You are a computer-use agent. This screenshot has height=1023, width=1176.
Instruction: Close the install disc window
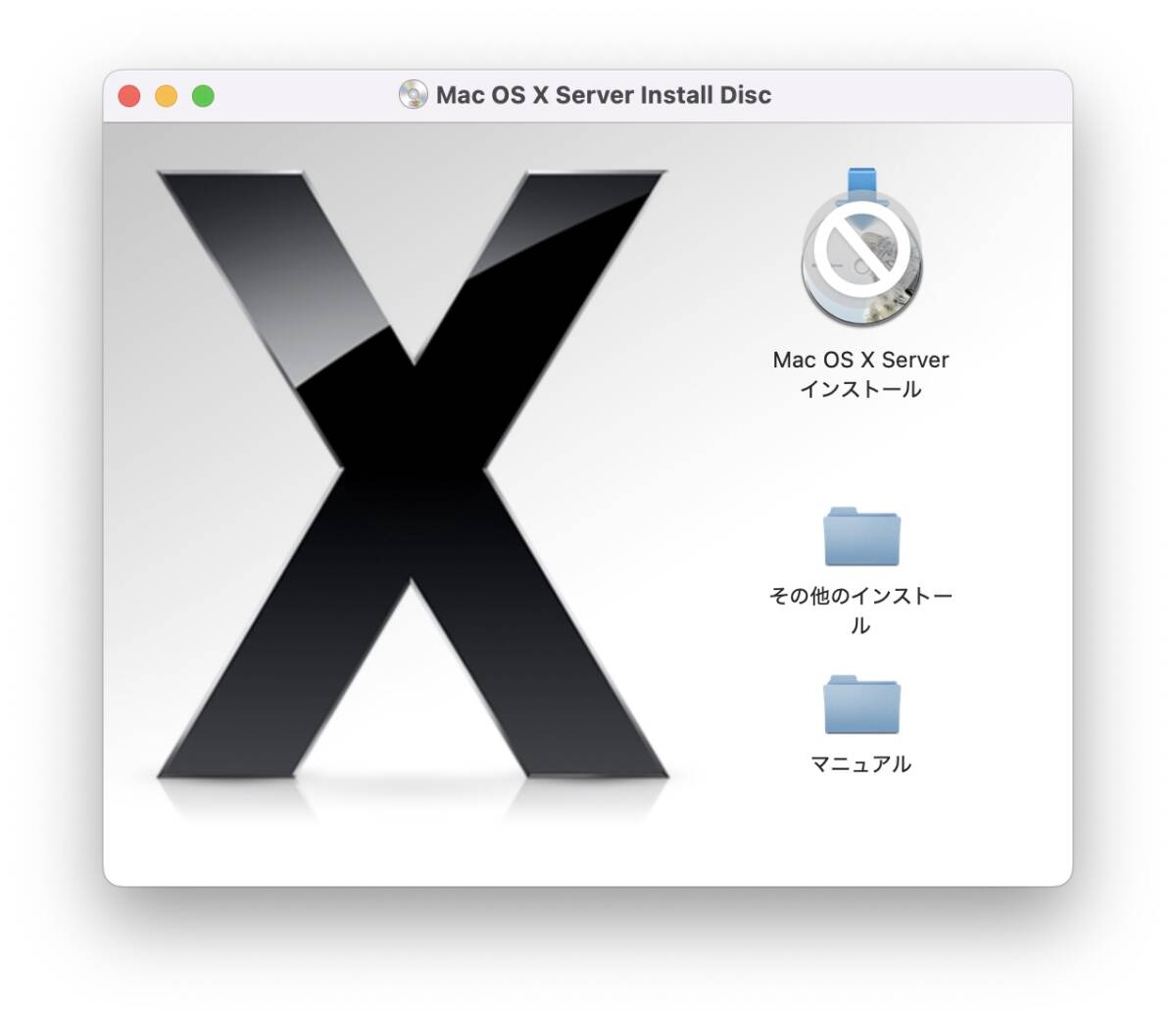click(129, 96)
